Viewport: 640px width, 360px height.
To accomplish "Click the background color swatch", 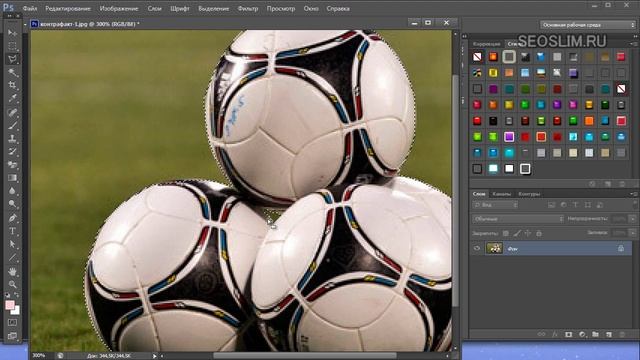I will [16, 311].
